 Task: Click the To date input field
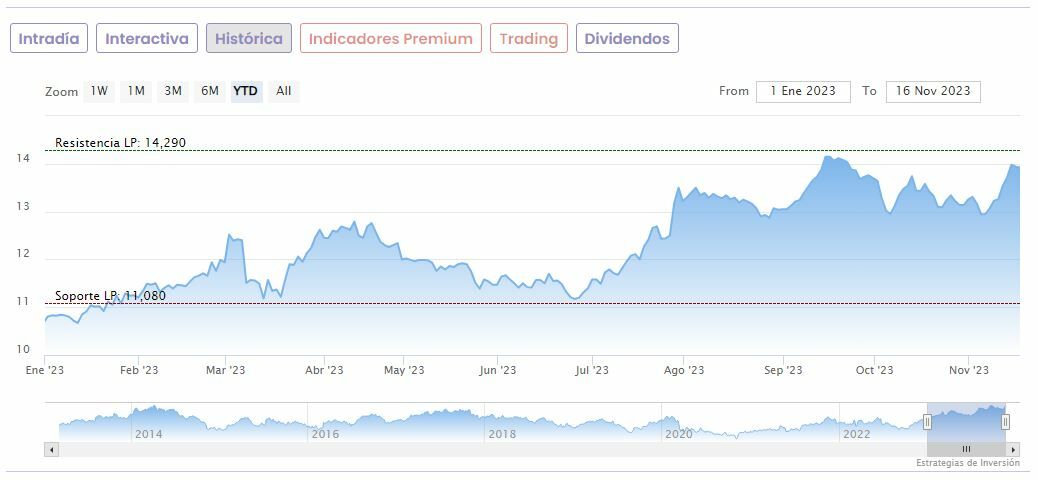933,91
